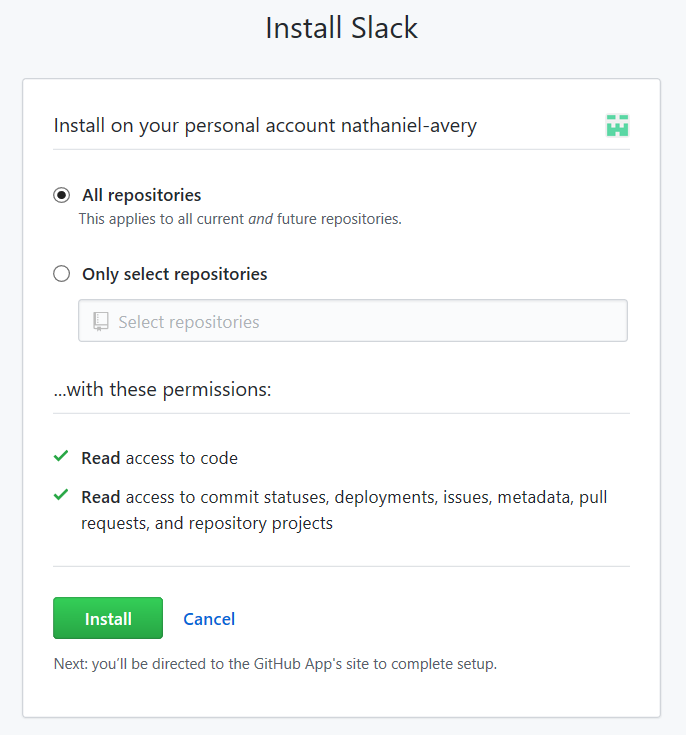Click the 'current and future repositories' note
The width and height of the screenshot is (686, 735).
[240, 219]
